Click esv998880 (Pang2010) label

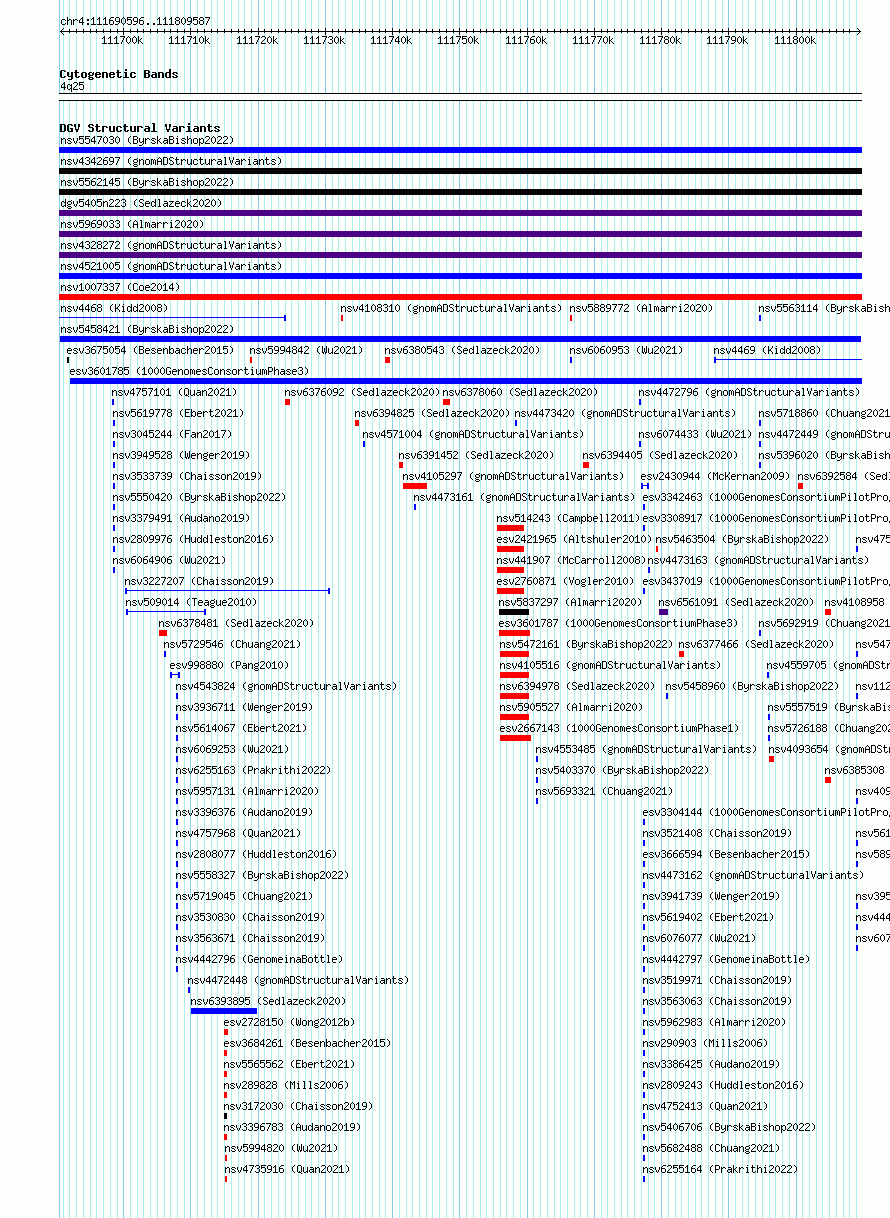tap(229, 665)
